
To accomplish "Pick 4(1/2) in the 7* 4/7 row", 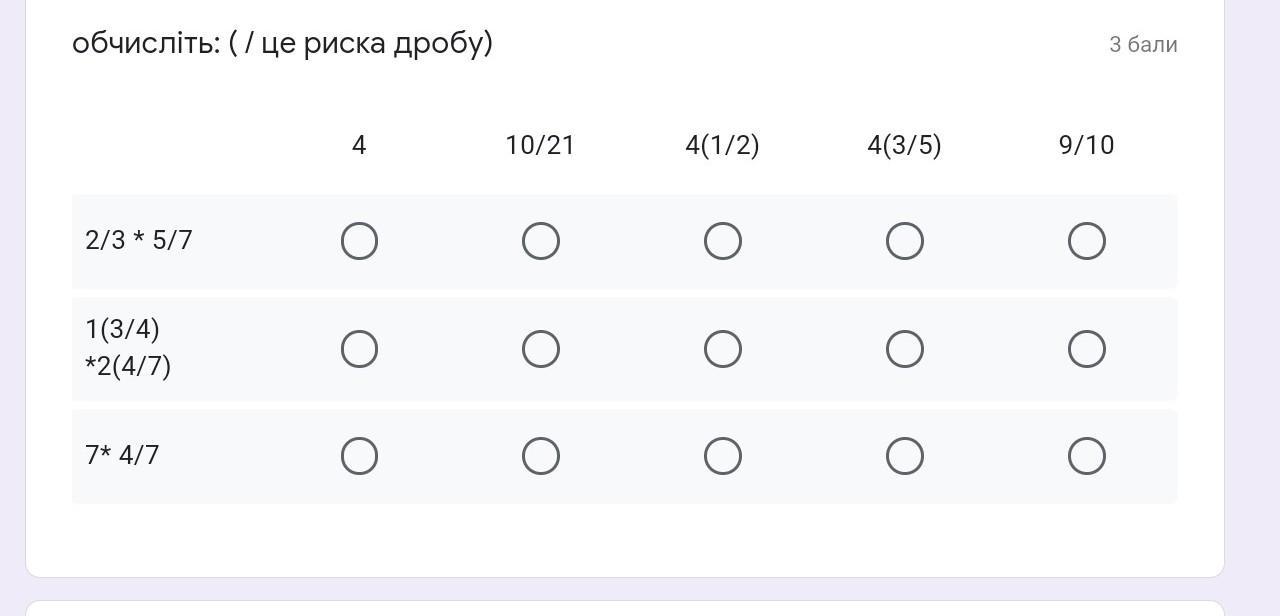I will click(x=723, y=456).
